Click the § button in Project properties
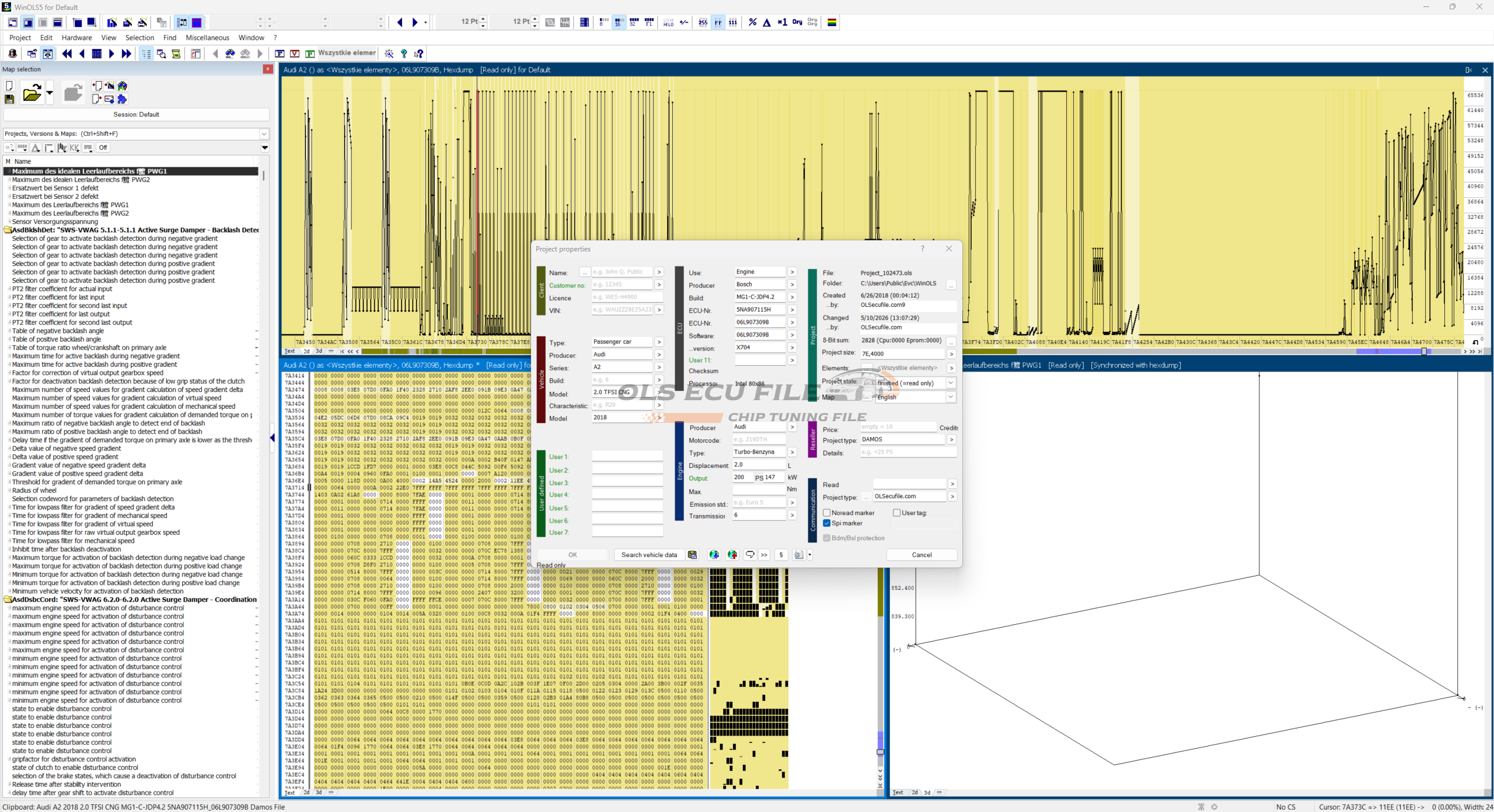The height and width of the screenshot is (812, 1494). click(x=781, y=555)
